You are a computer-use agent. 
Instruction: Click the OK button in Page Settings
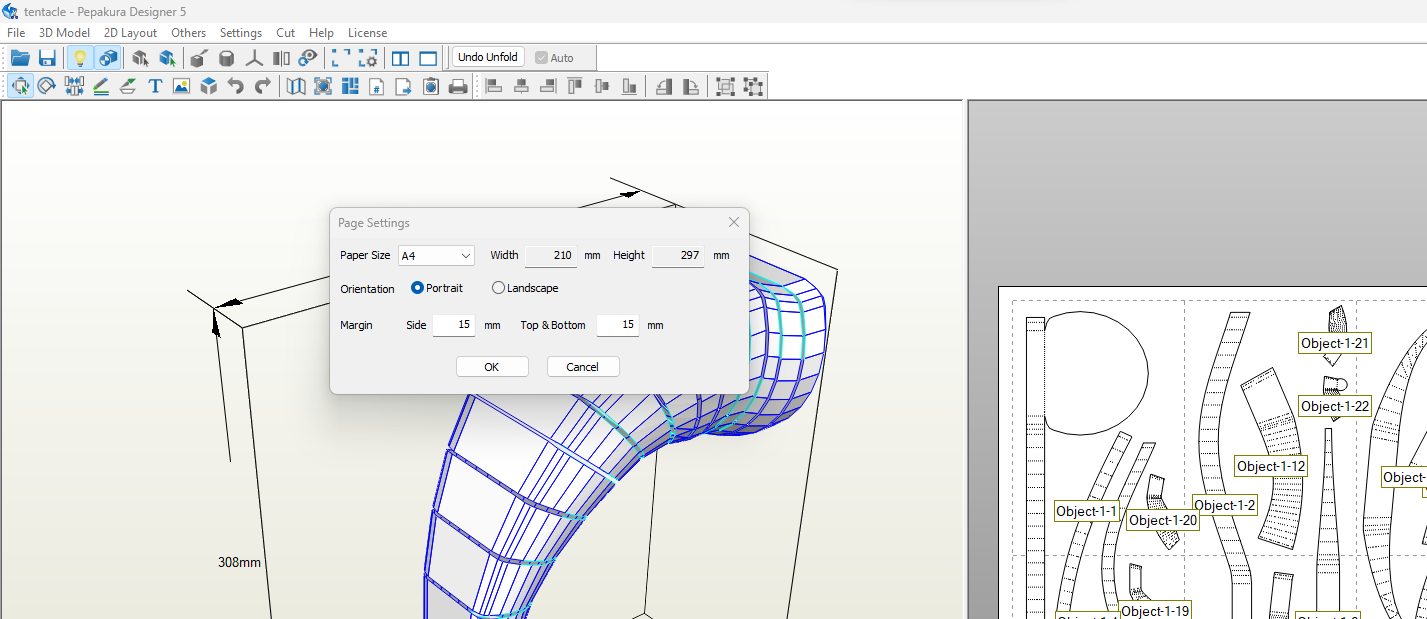(492, 367)
